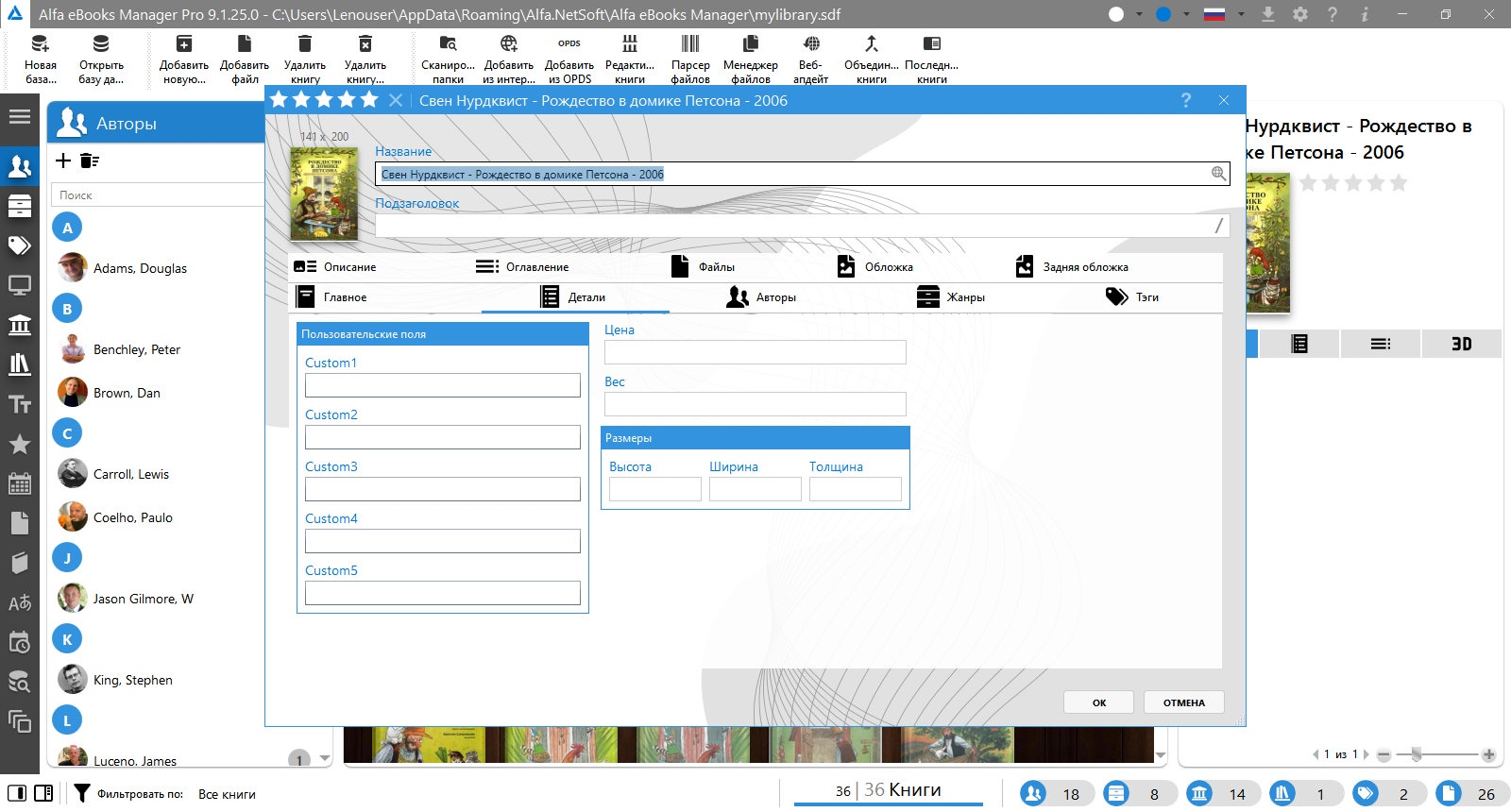Select tags icon in left sidebar

(x=20, y=245)
